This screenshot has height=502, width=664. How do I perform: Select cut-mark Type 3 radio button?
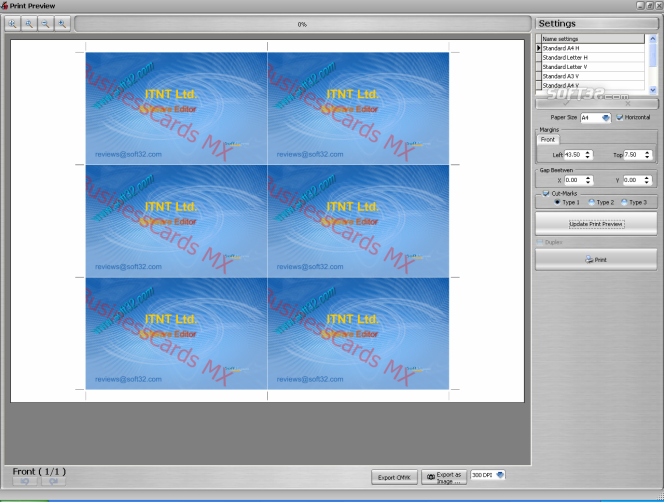point(624,202)
